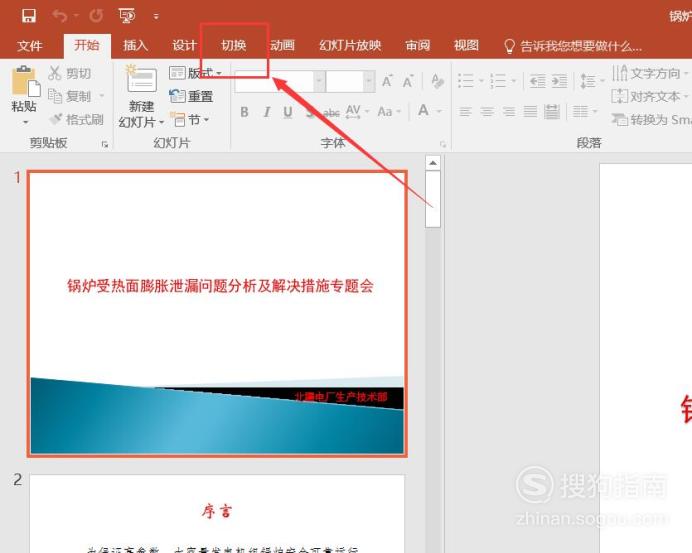The width and height of the screenshot is (692, 553).
Task: Start slideshow from beginning in quick access toolbar
Action: coord(127,16)
